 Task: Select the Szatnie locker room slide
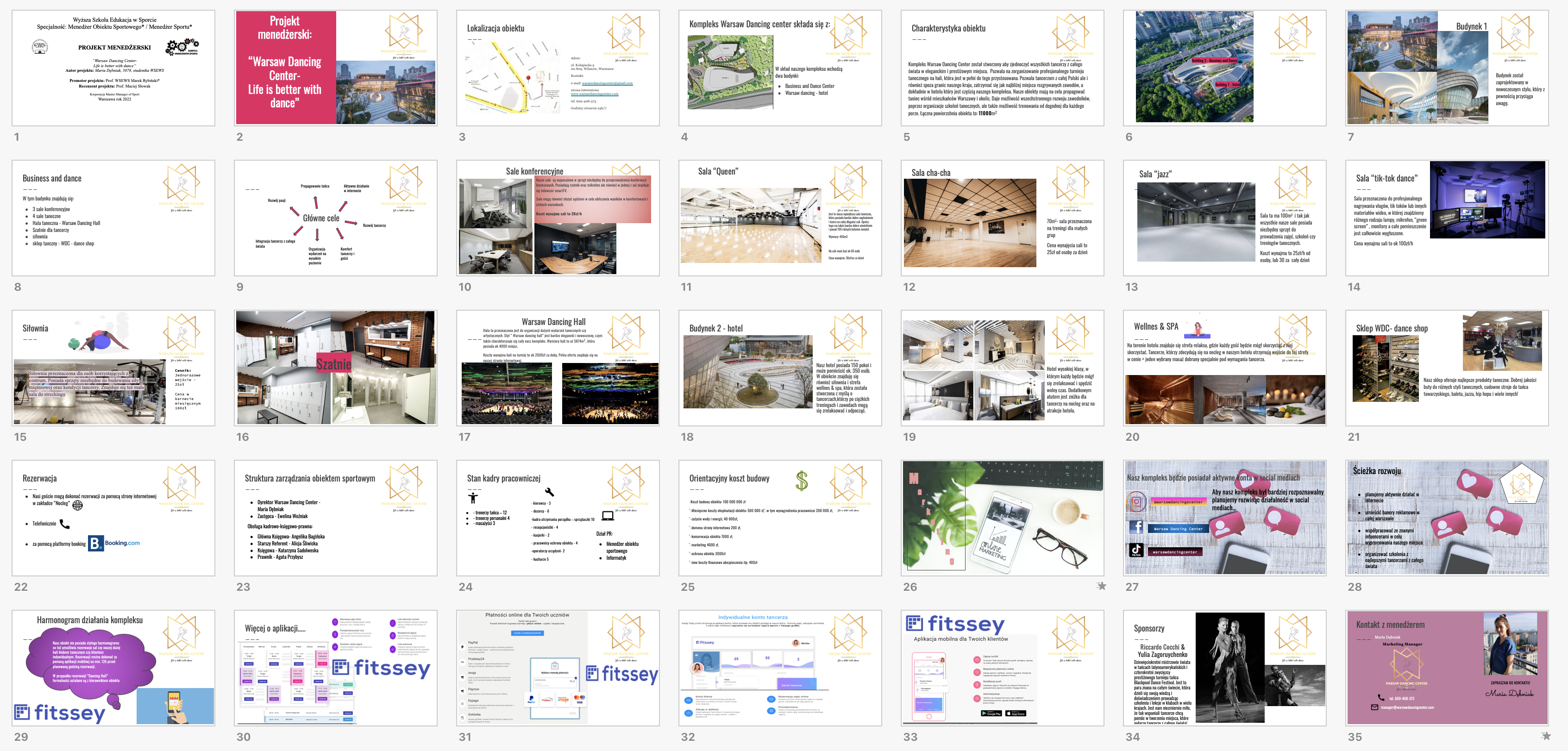tap(335, 368)
